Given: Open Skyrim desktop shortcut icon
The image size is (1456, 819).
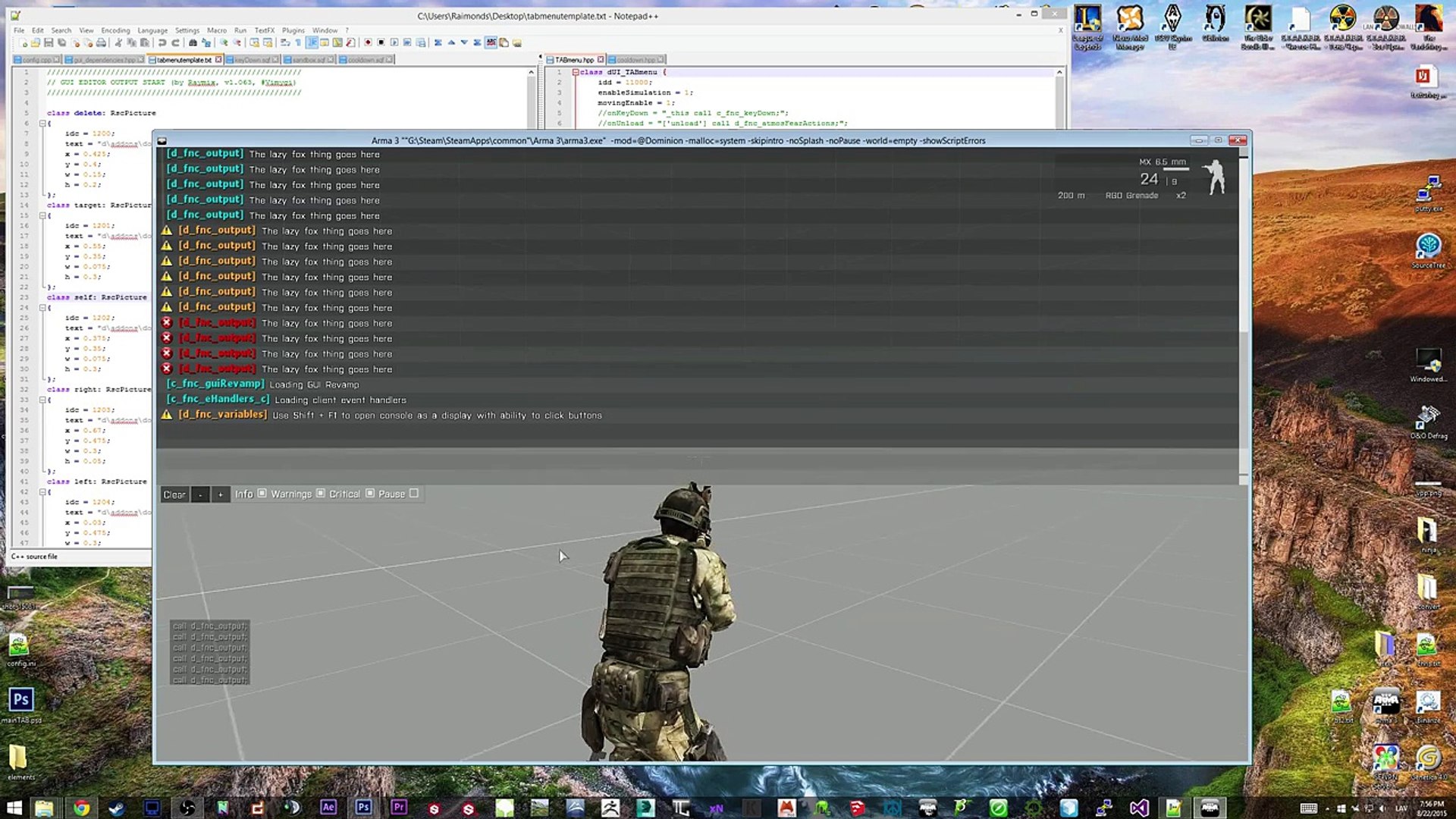Looking at the screenshot, I should [x=1172, y=27].
